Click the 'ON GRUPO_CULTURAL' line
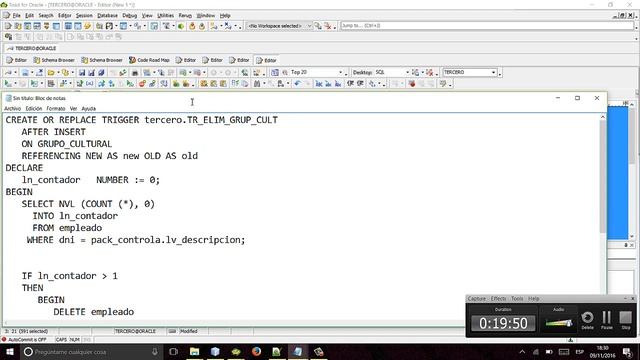Viewport: 640px width, 360px height. click(67, 144)
